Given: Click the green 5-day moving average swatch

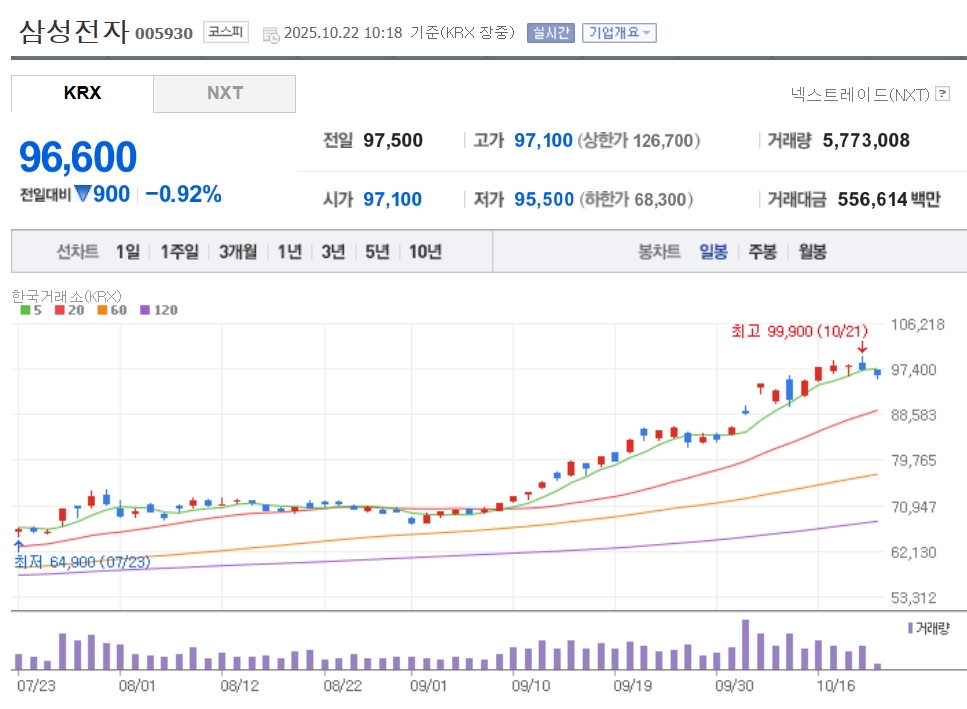Looking at the screenshot, I should pyautogui.click(x=25, y=310).
